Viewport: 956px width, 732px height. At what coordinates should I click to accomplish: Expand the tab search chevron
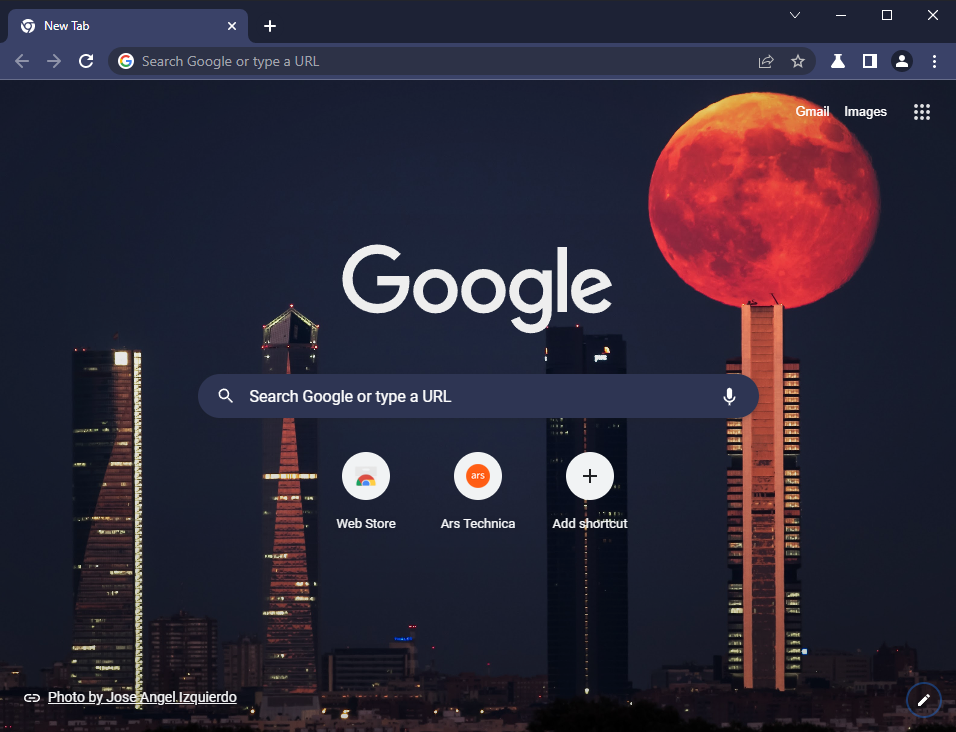[x=795, y=15]
